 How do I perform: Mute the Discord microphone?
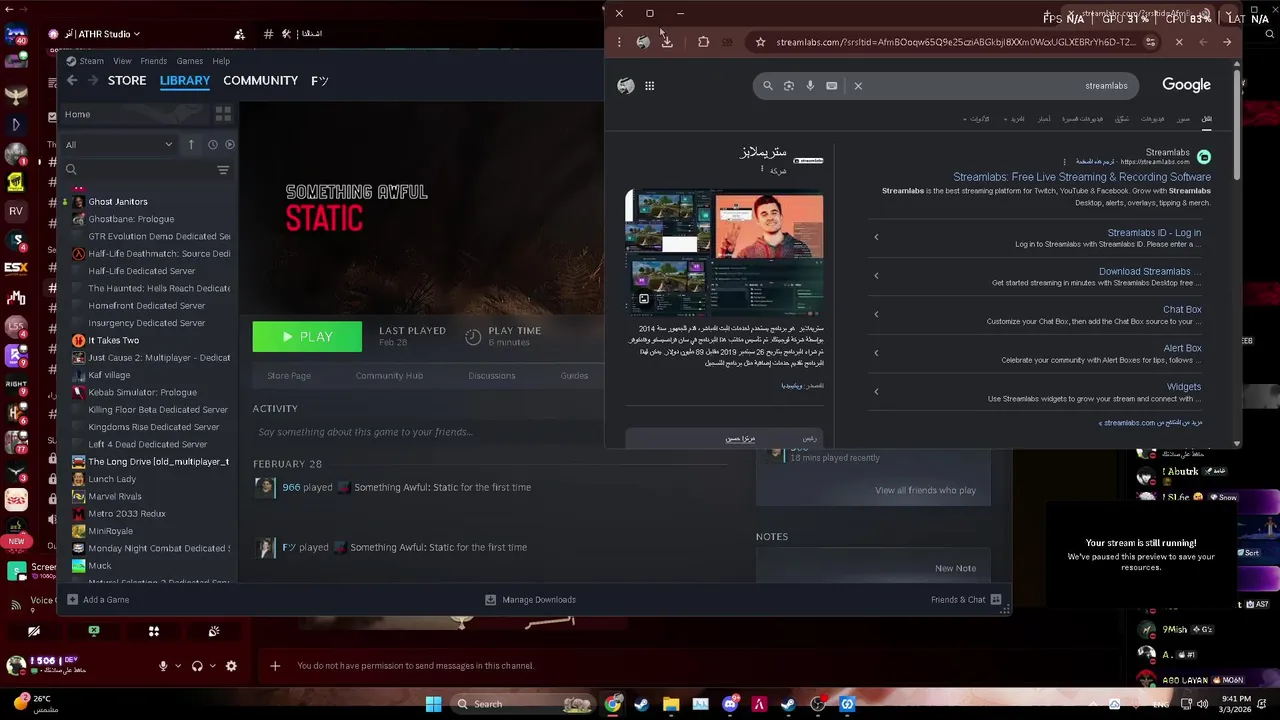(x=163, y=666)
